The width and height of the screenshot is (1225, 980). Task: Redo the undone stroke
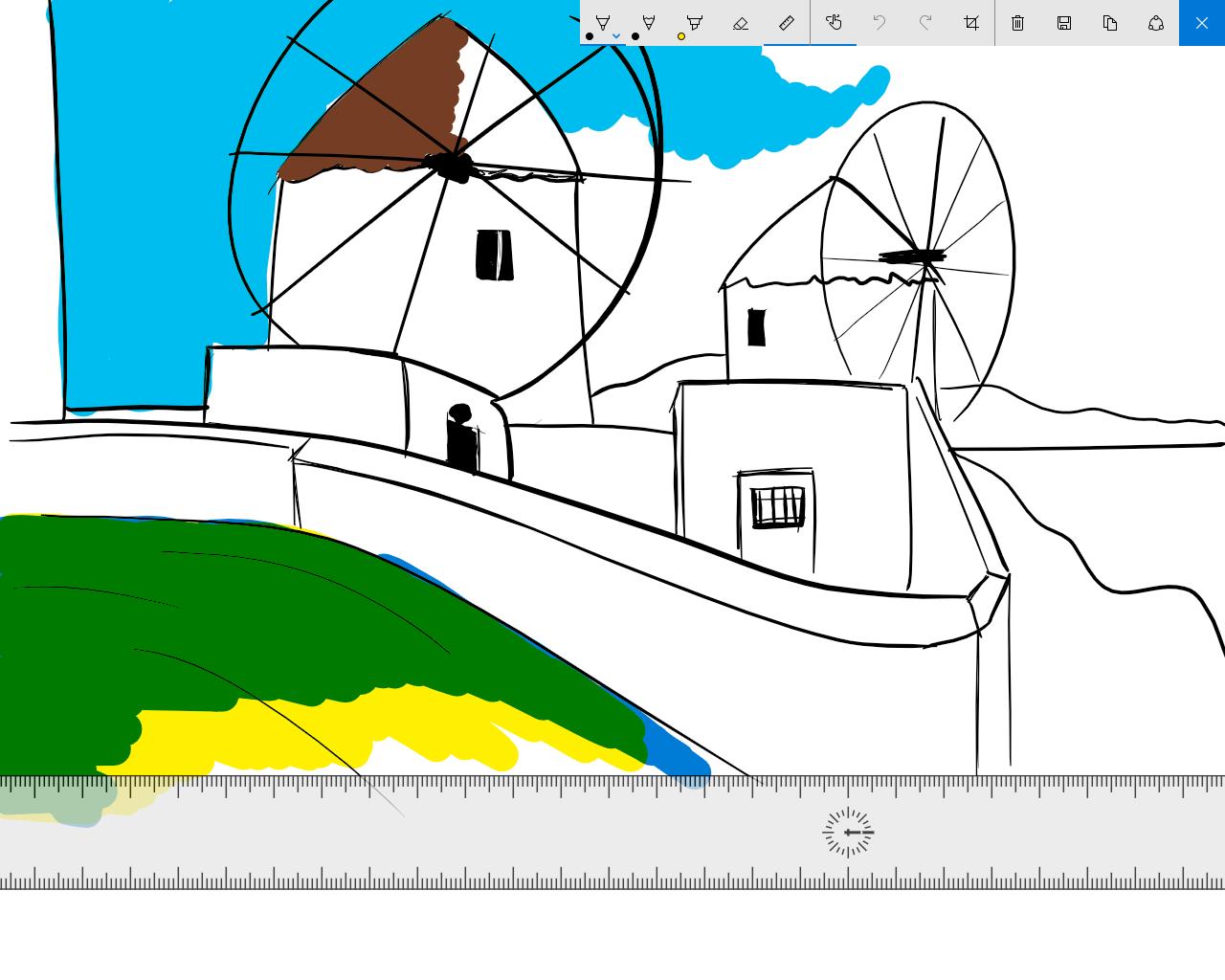pos(925,23)
